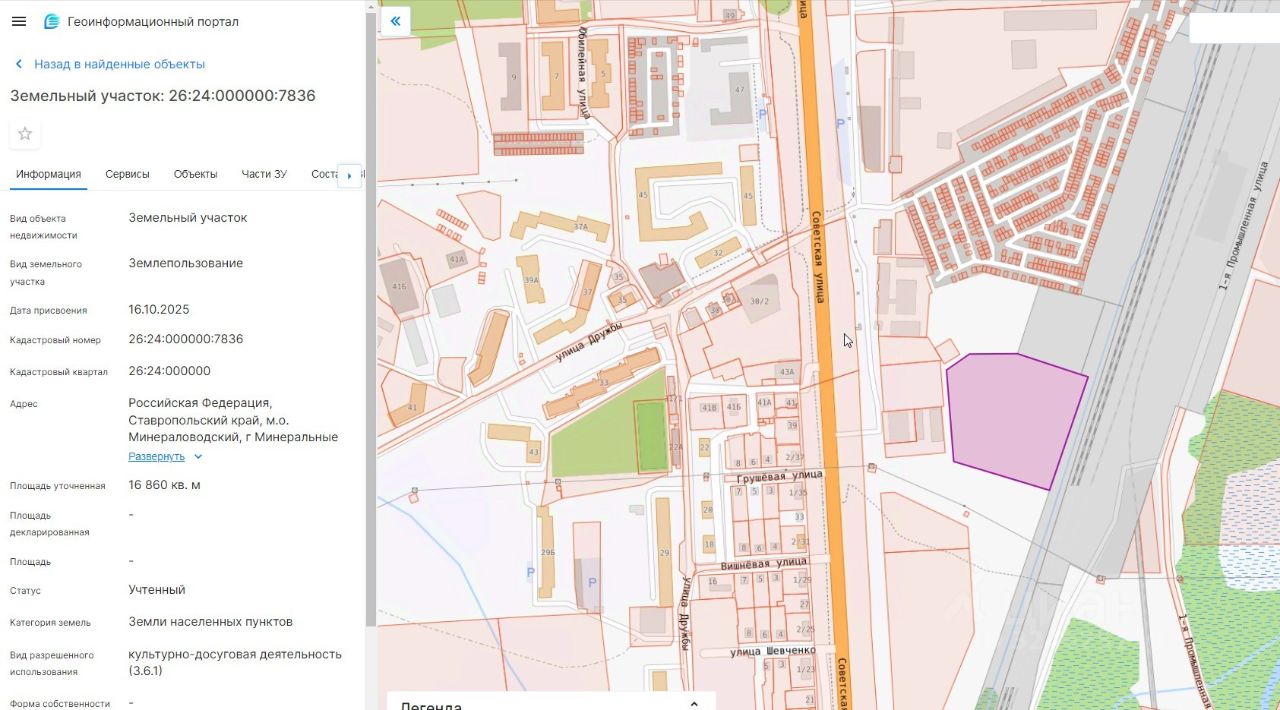Click the status value Учтенный
The image size is (1280, 710).
(157, 590)
